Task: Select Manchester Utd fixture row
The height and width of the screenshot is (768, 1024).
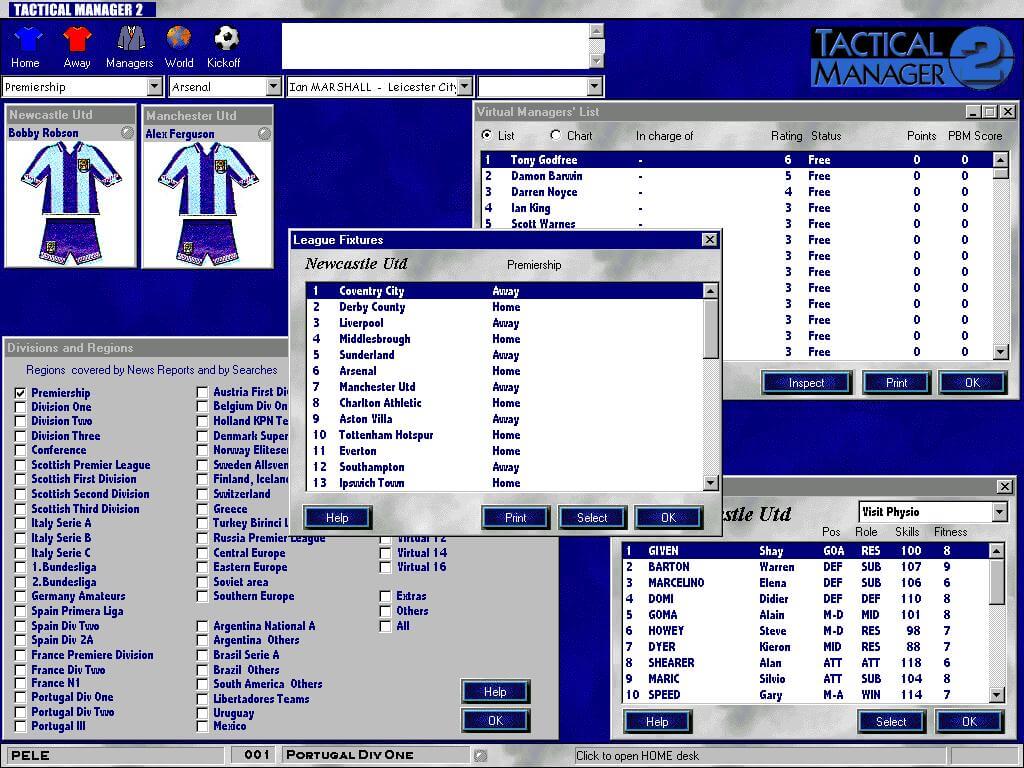Action: pyautogui.click(x=505, y=387)
